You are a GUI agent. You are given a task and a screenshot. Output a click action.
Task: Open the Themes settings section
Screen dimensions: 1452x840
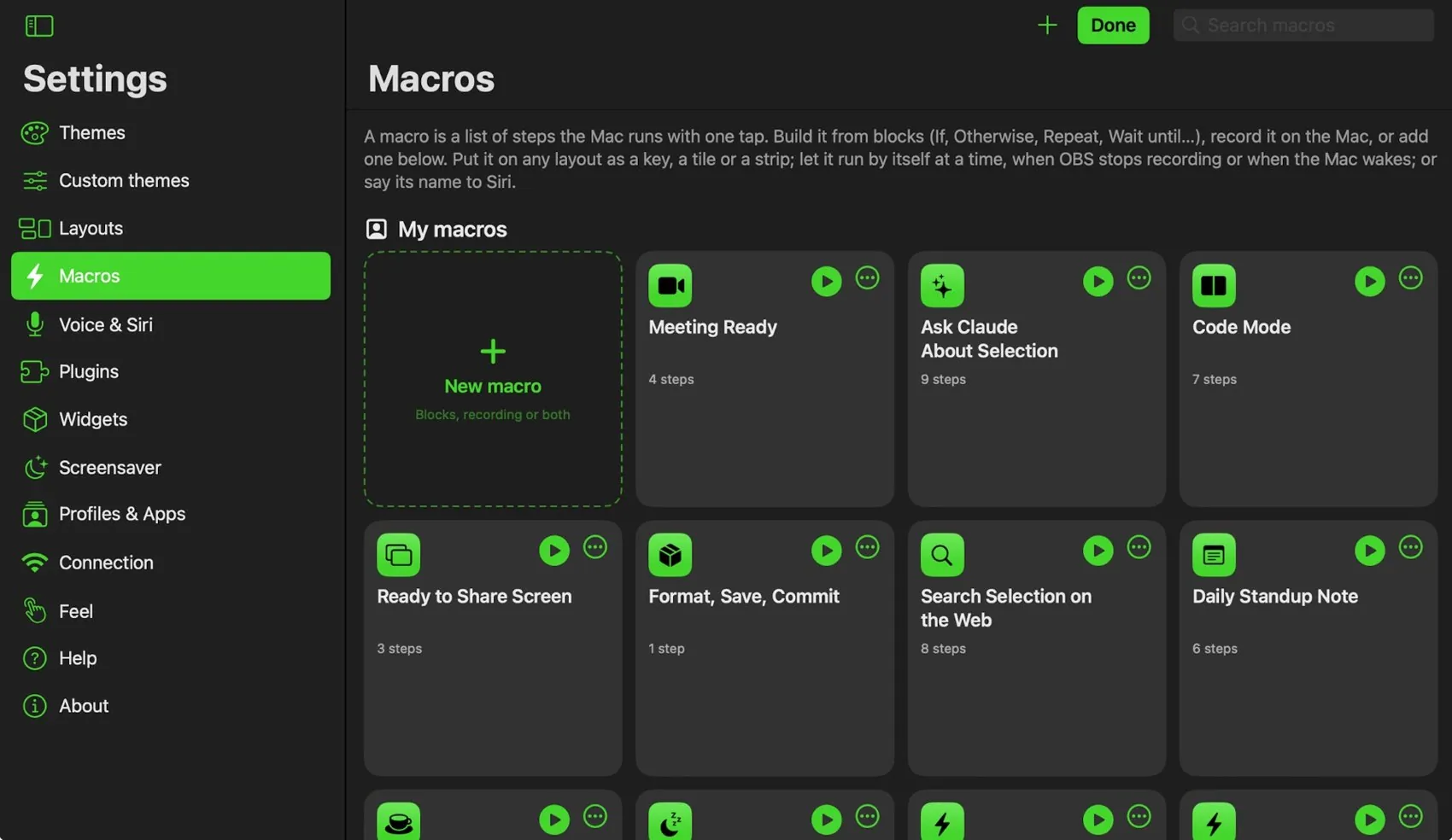(171, 132)
